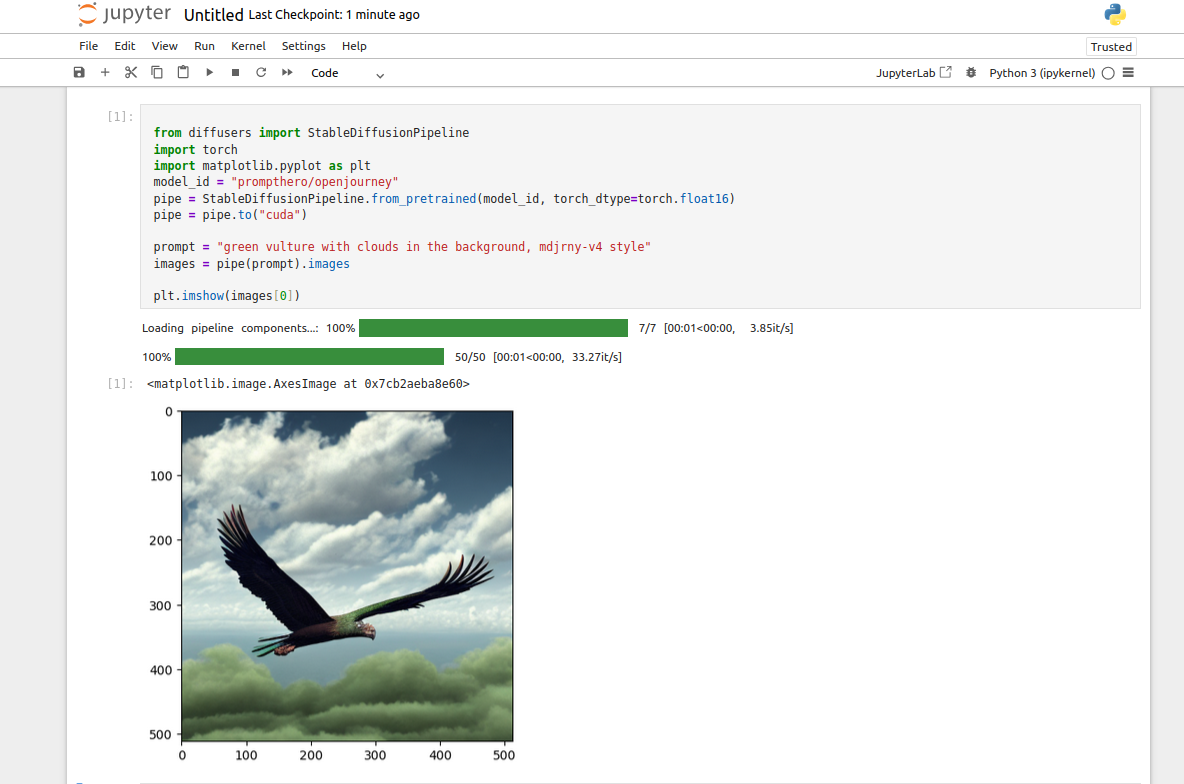The width and height of the screenshot is (1184, 784).
Task: Open the Settings menu
Action: (303, 46)
